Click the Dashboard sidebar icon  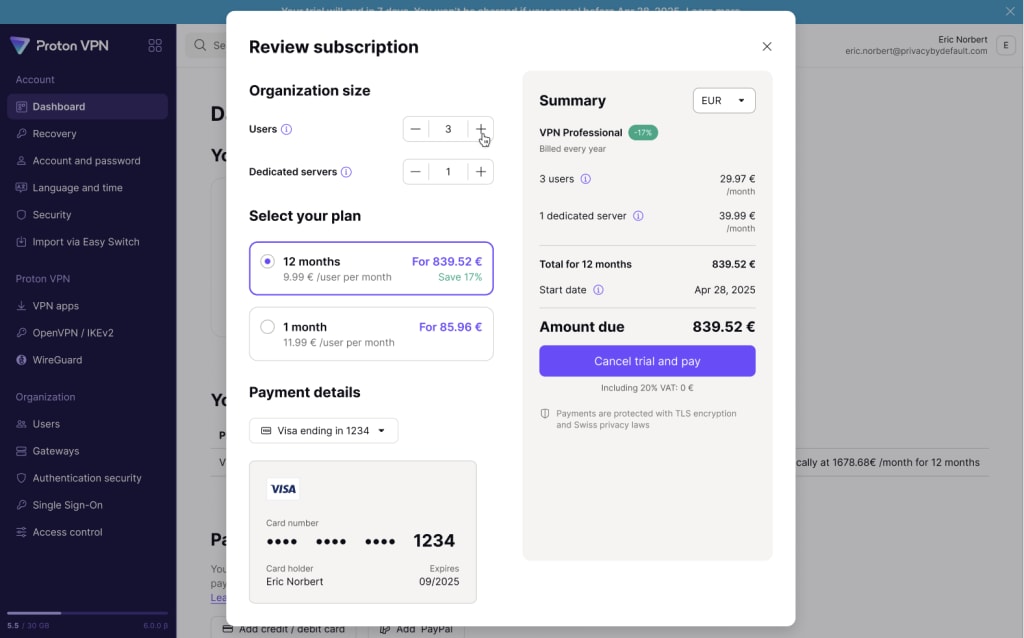coord(21,106)
